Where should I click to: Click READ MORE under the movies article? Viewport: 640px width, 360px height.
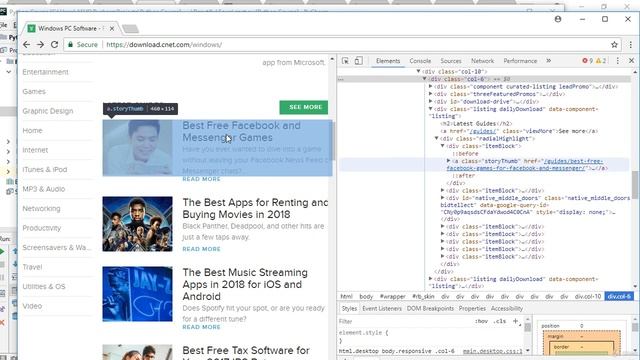coord(201,249)
